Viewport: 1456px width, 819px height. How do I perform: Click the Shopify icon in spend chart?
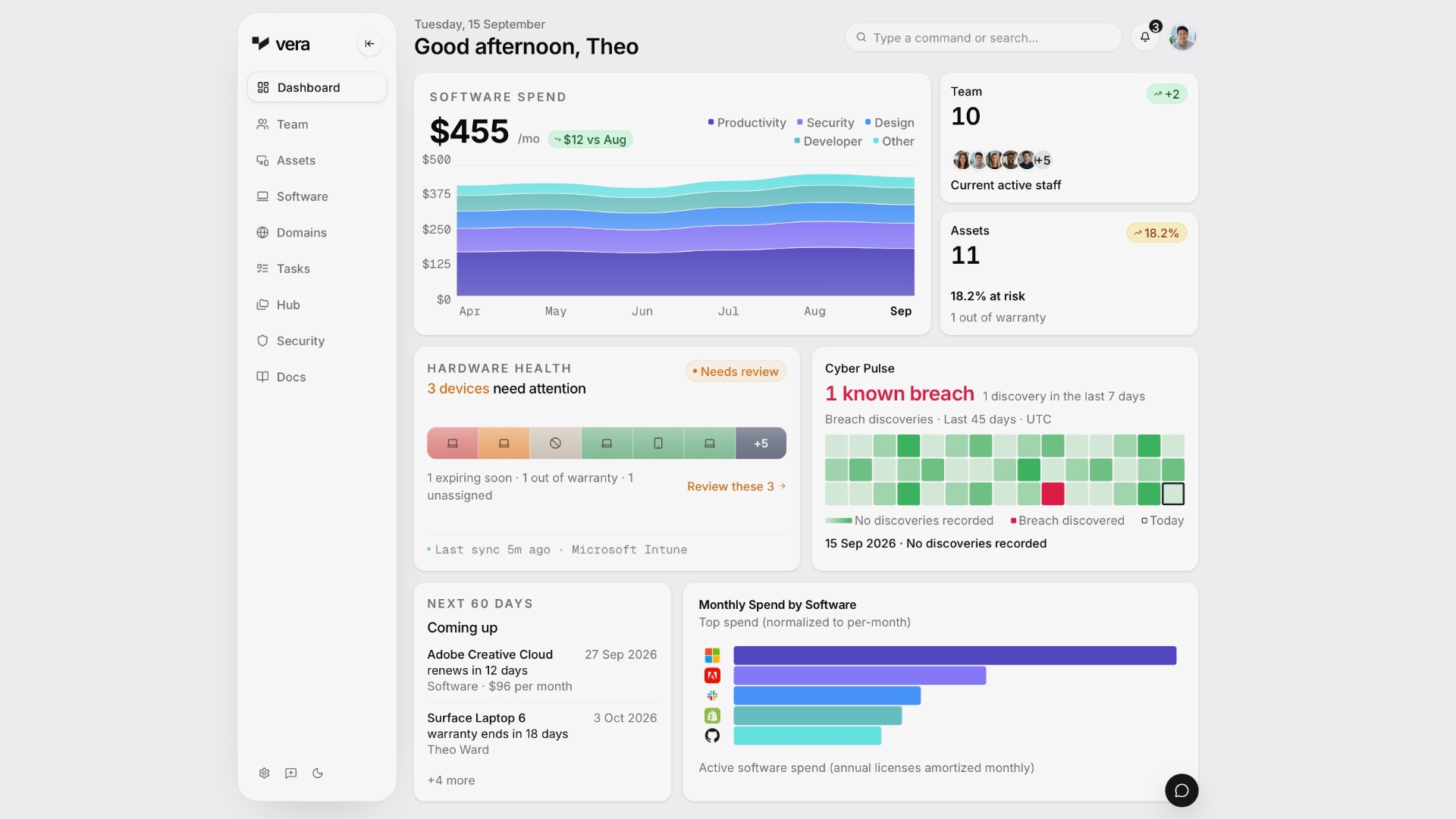(x=712, y=716)
